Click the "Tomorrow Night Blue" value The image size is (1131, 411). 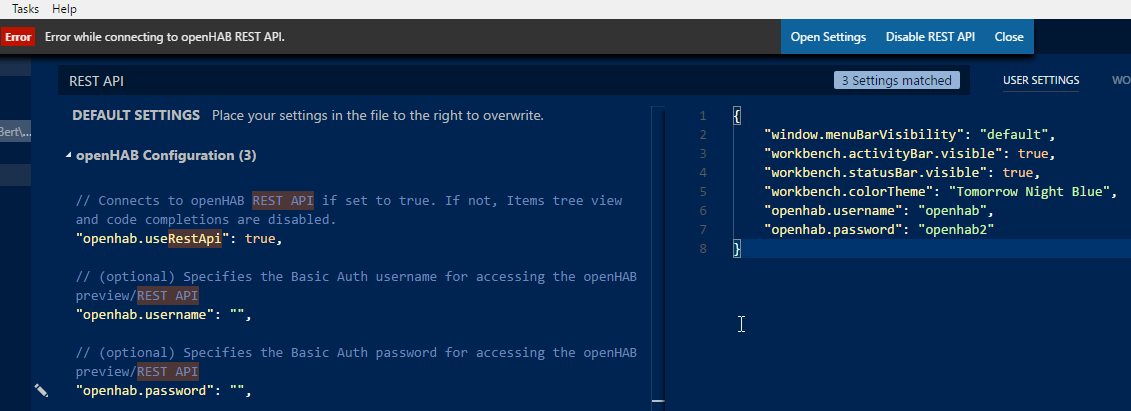pyautogui.click(x=1029, y=192)
